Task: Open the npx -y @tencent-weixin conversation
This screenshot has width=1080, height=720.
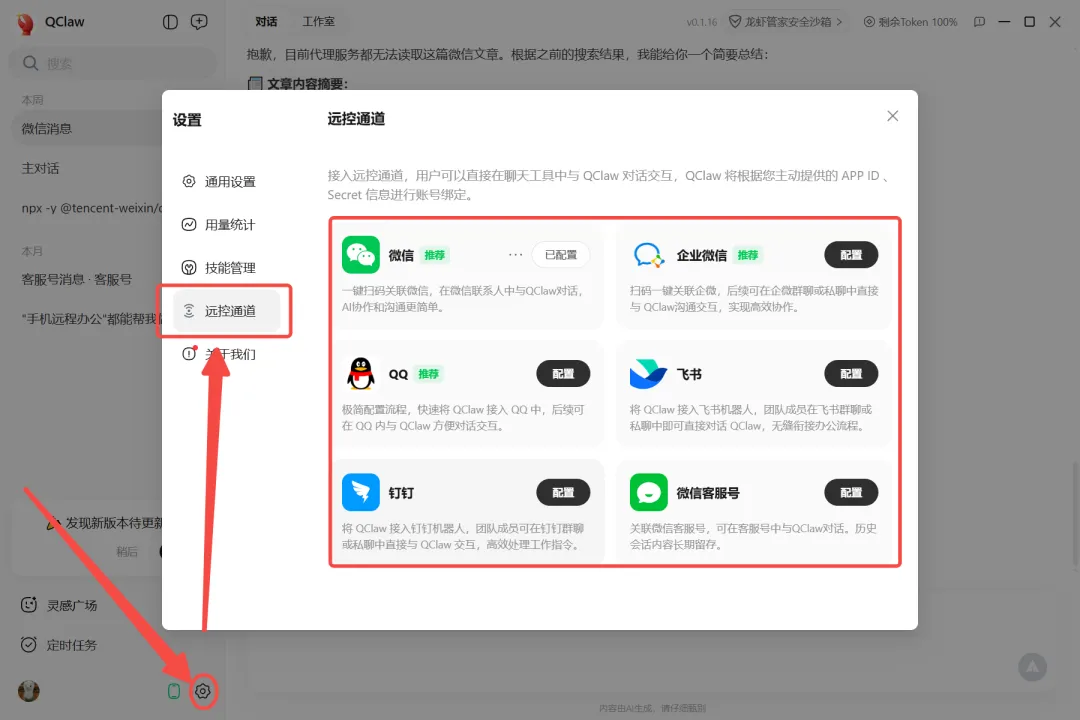Action: [87, 208]
